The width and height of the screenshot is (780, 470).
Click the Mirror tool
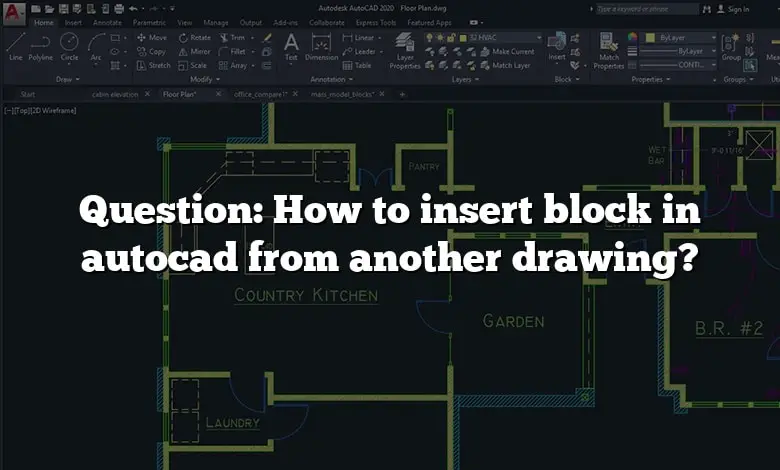[x=195, y=52]
